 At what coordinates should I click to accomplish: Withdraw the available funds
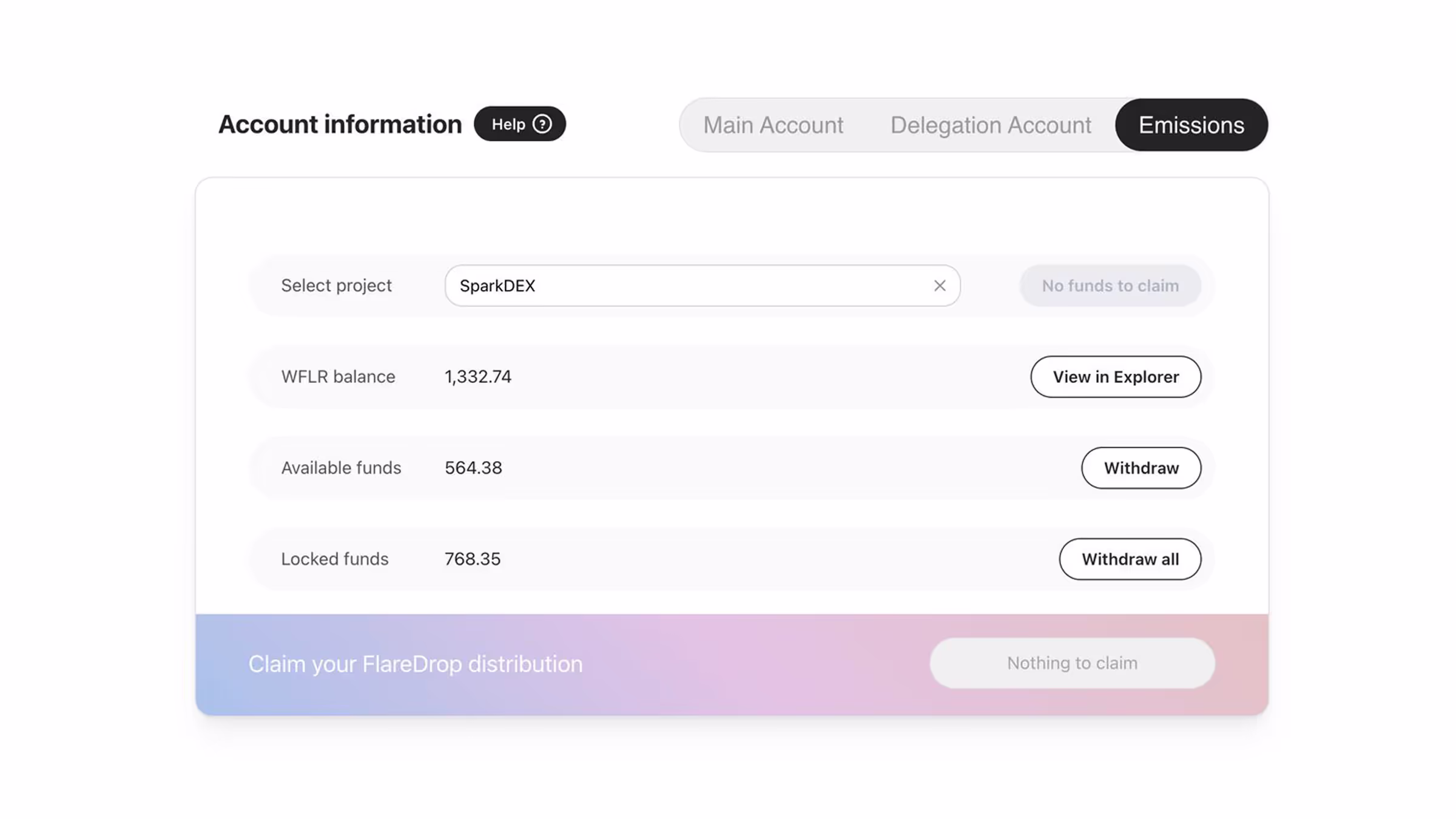[x=1141, y=468]
